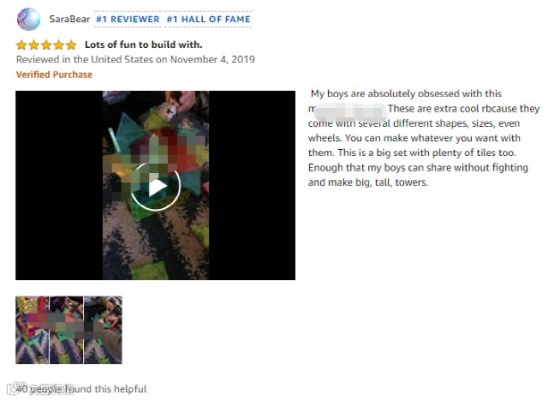This screenshot has width=554, height=401.
Task: Open the SaraBear reviewer name link
Action: [x=70, y=19]
